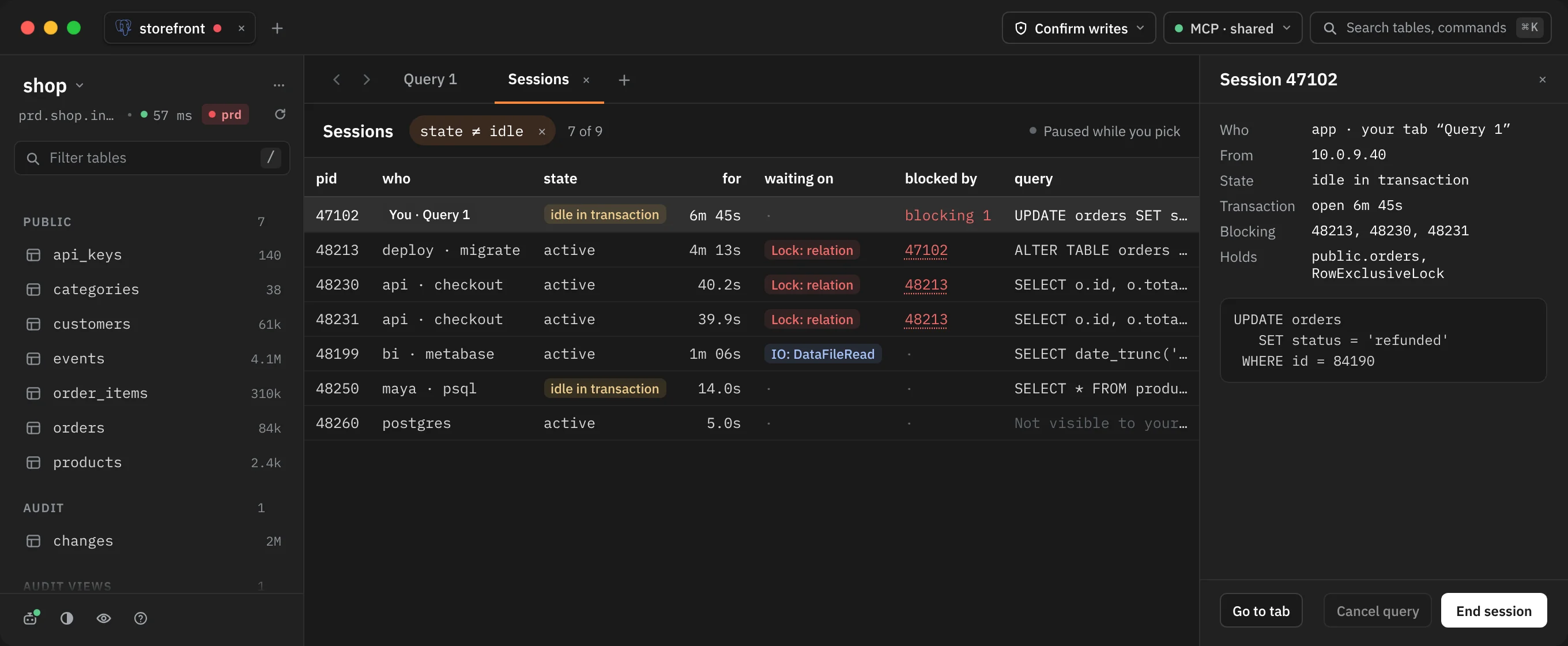
Task: Toggle the eye visibility icon
Action: (104, 618)
